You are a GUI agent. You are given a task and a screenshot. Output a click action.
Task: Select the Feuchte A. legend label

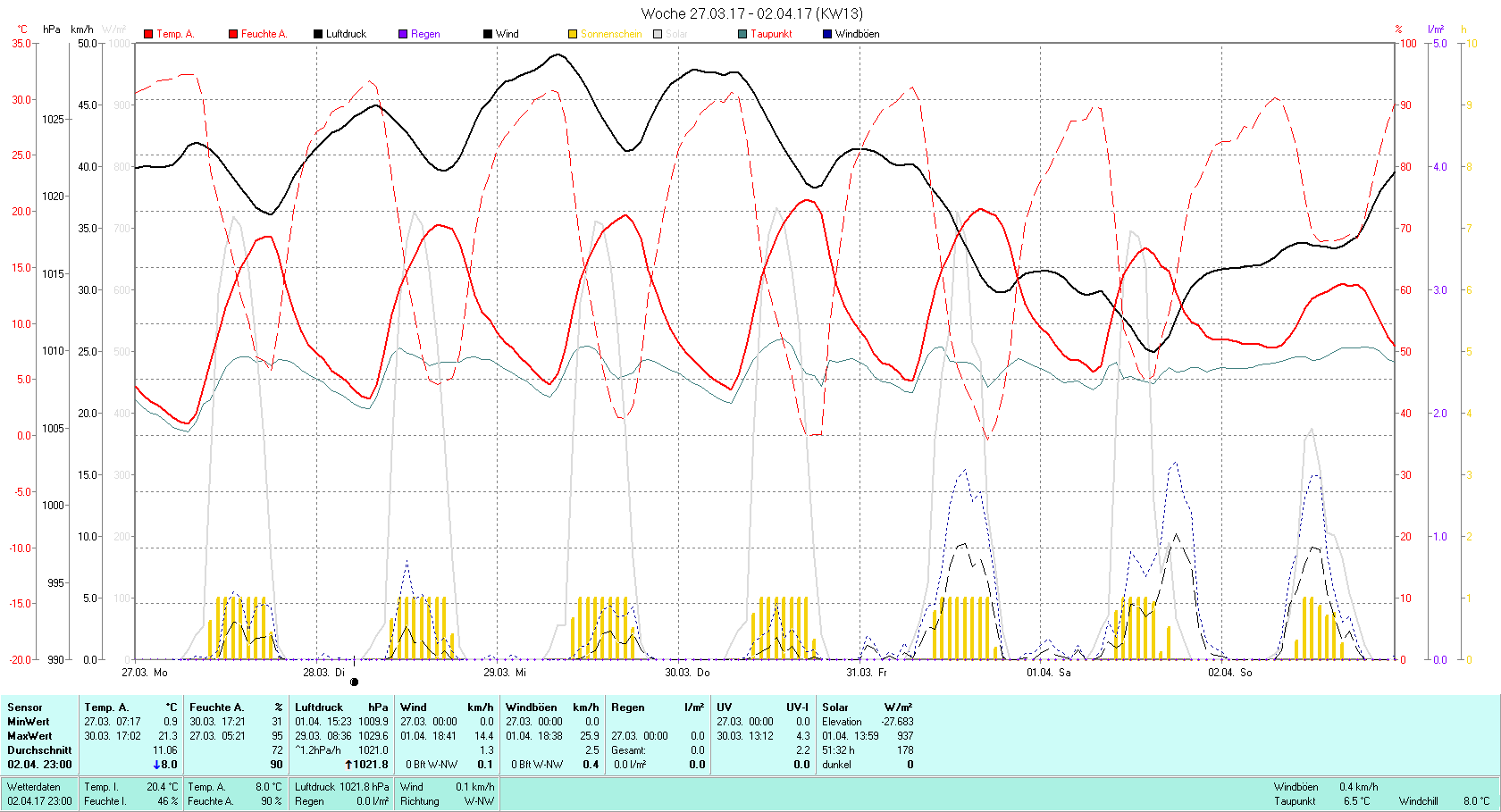pos(264,34)
